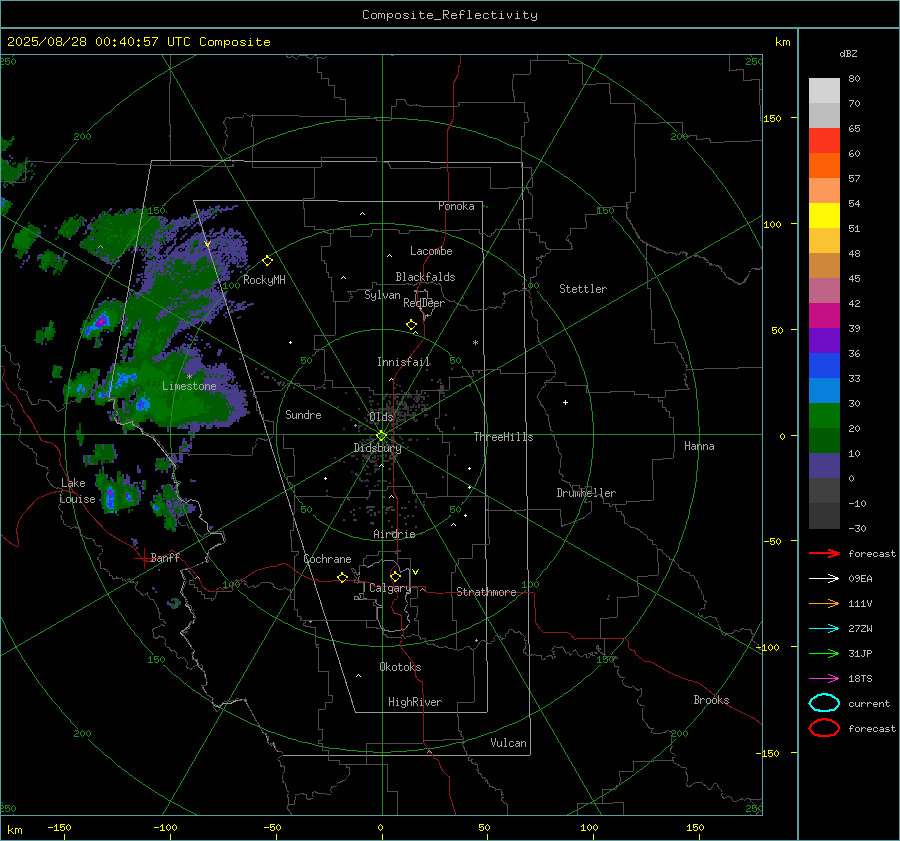900x841 pixels.
Task: Click the Drumheller label
Action: pyautogui.click(x=586, y=493)
